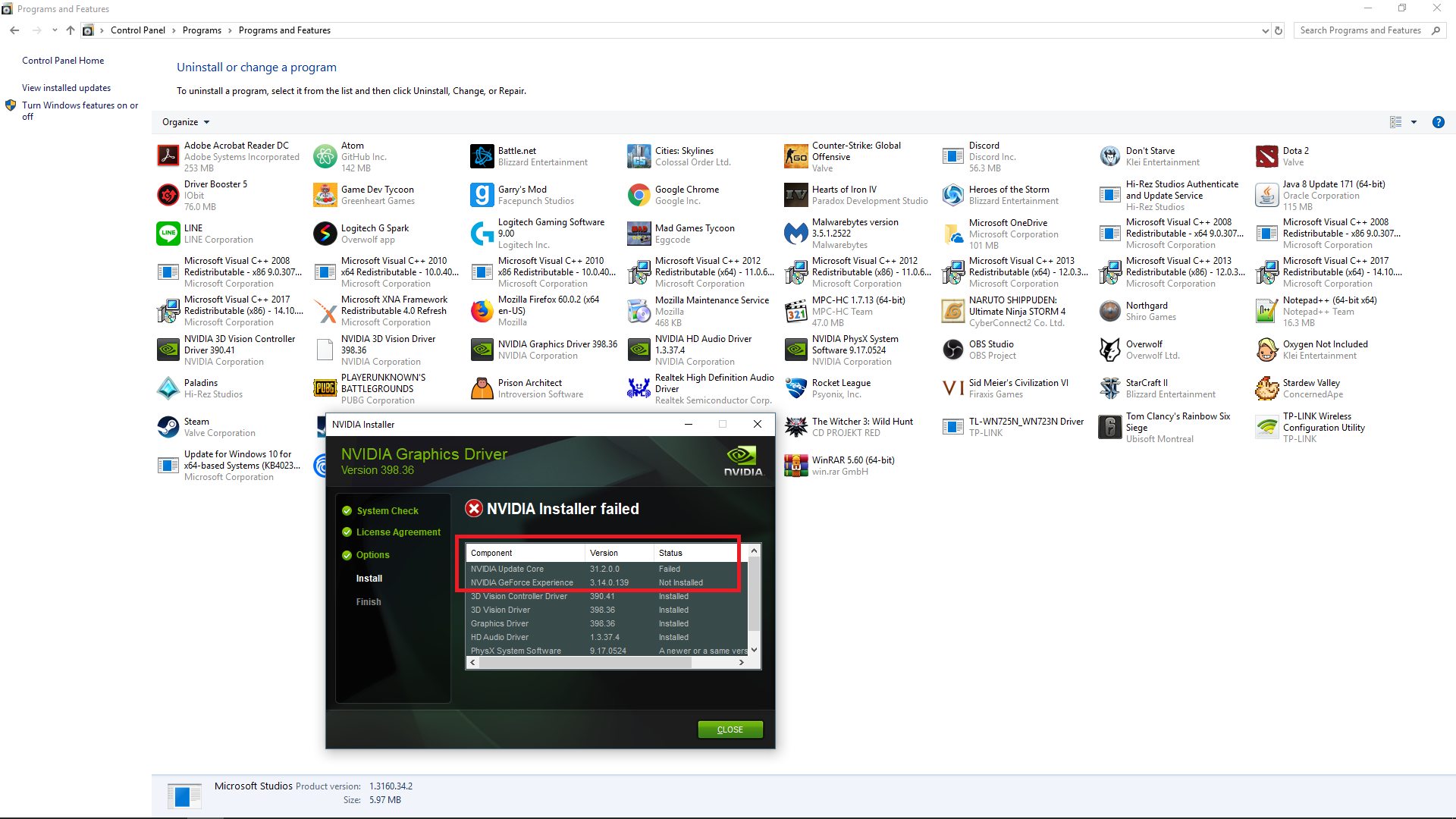The height and width of the screenshot is (819, 1456).
Task: Click the Search Programs and Features field
Action: click(x=1362, y=30)
